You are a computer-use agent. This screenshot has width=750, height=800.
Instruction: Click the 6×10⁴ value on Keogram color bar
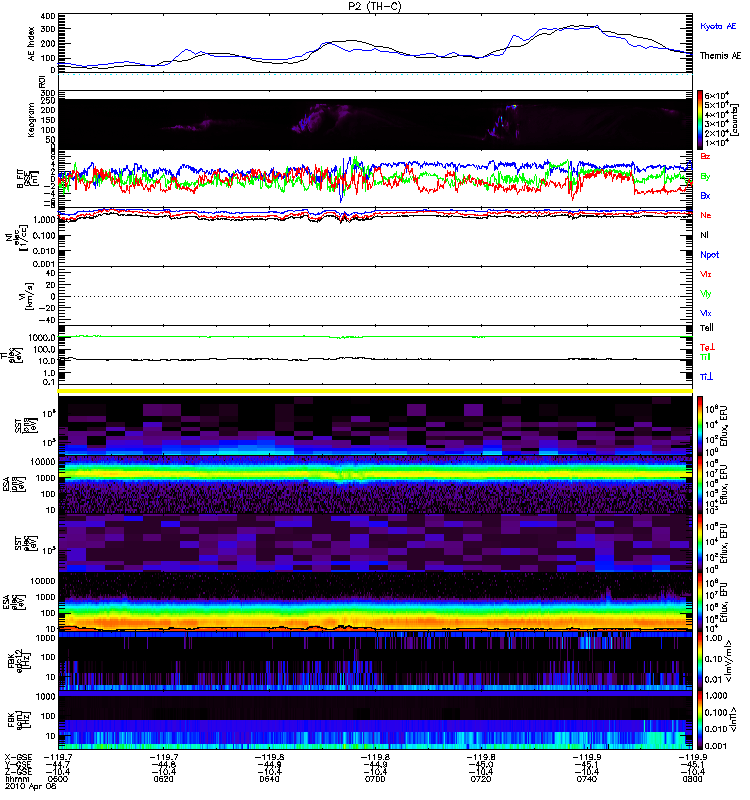coord(717,95)
